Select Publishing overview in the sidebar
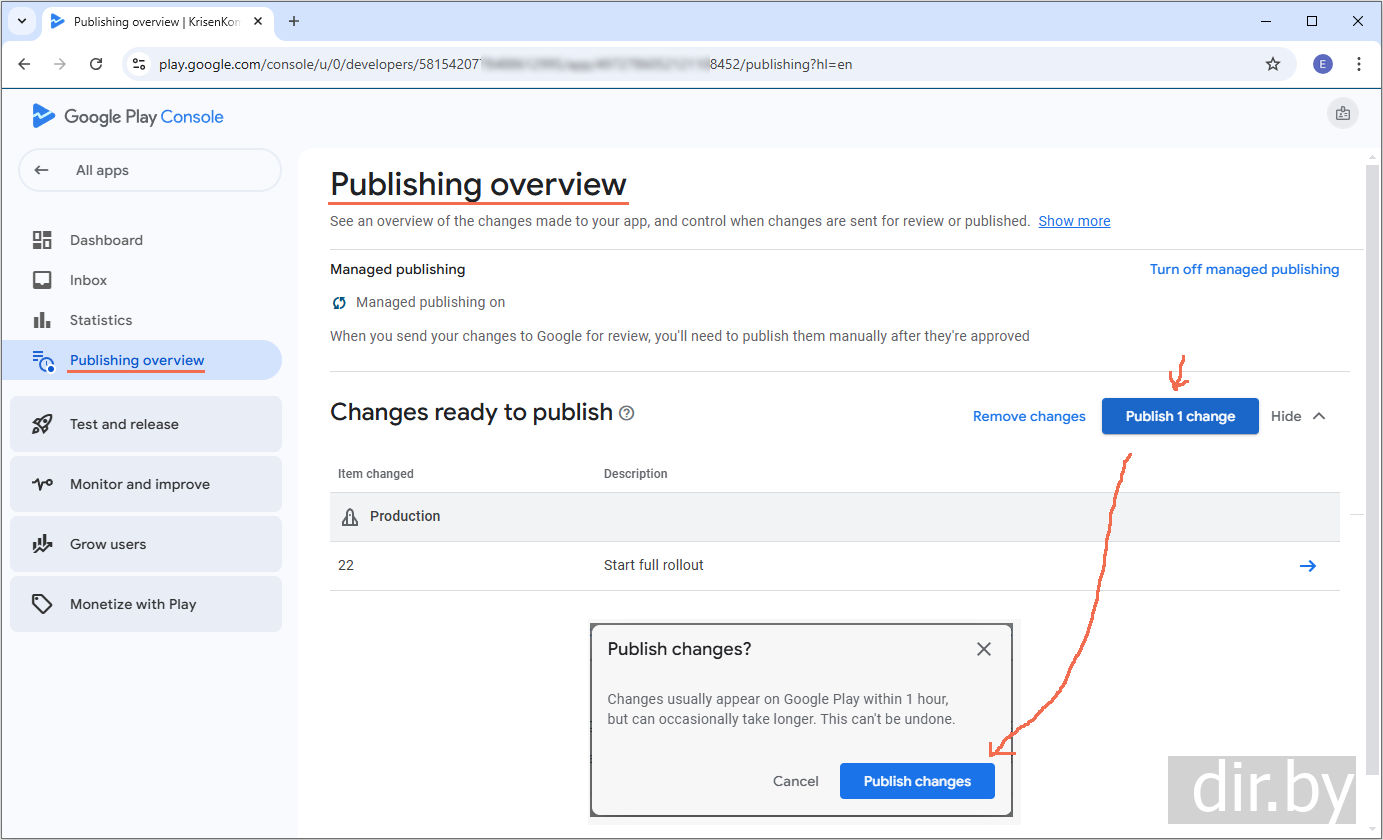This screenshot has width=1383, height=840. point(137,360)
